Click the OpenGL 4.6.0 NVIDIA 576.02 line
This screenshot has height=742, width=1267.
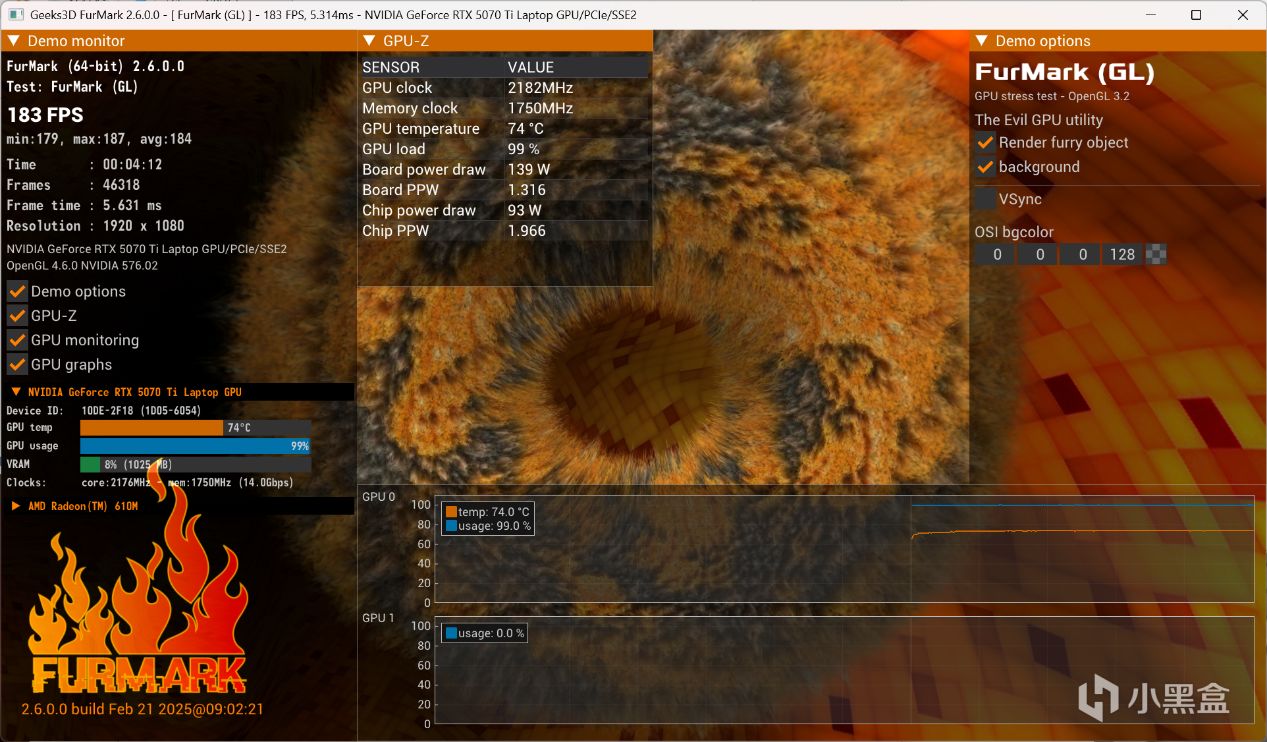82,266
